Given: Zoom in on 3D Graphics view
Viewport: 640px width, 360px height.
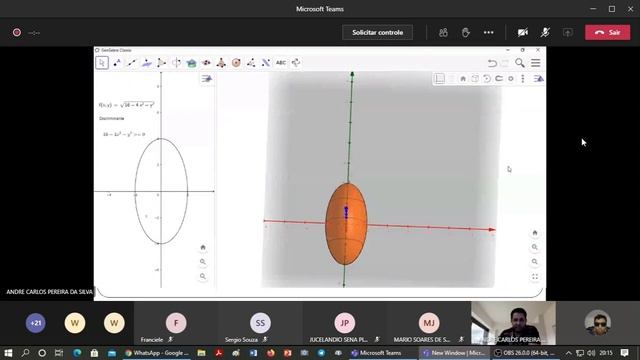Looking at the screenshot, I should [x=535, y=247].
